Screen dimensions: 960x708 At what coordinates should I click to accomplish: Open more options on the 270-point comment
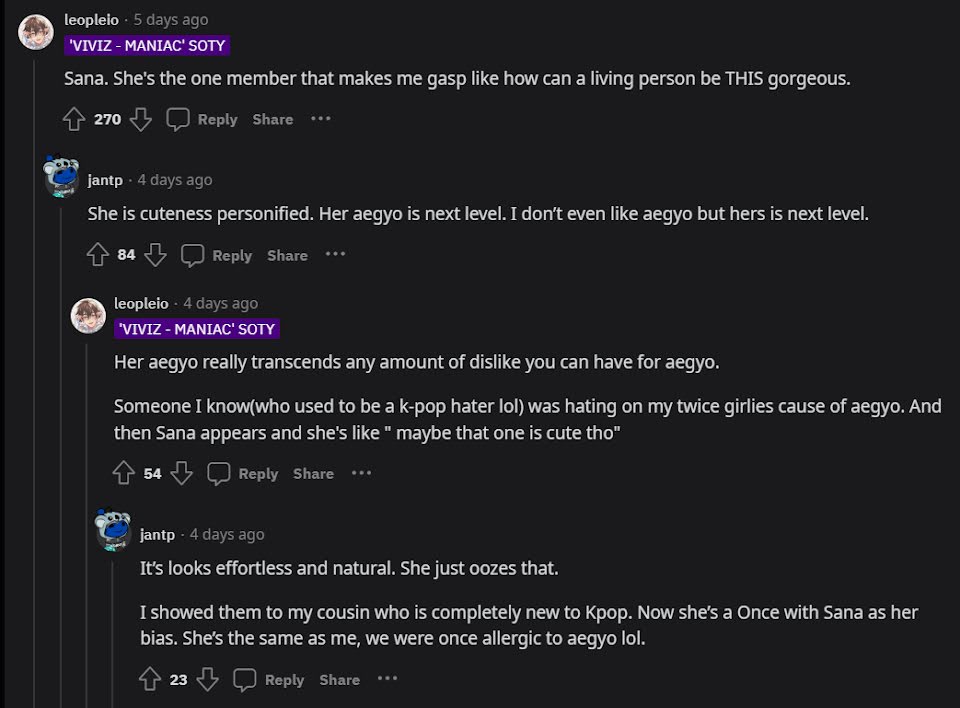[x=320, y=119]
